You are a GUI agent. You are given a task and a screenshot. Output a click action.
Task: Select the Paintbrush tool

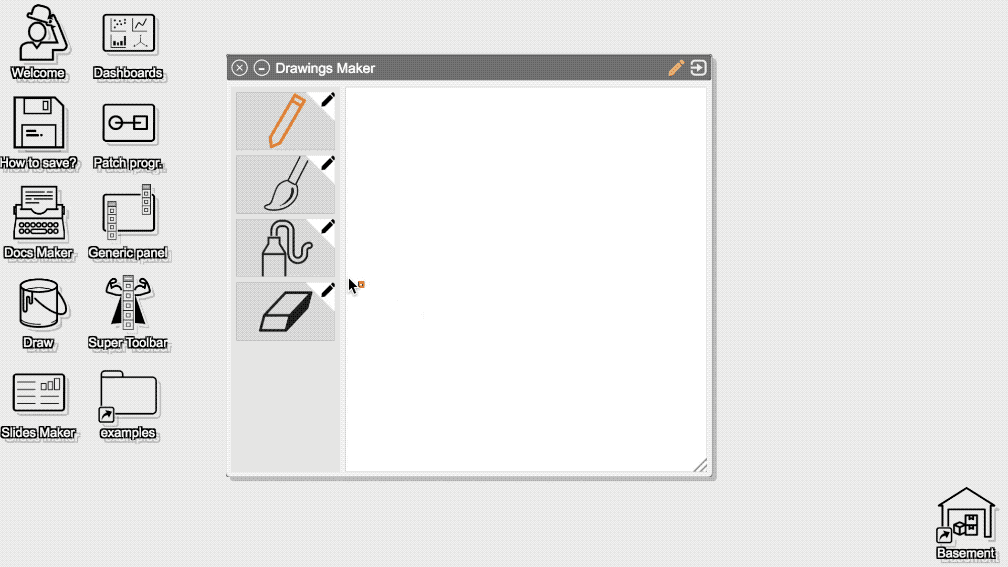[x=285, y=184]
